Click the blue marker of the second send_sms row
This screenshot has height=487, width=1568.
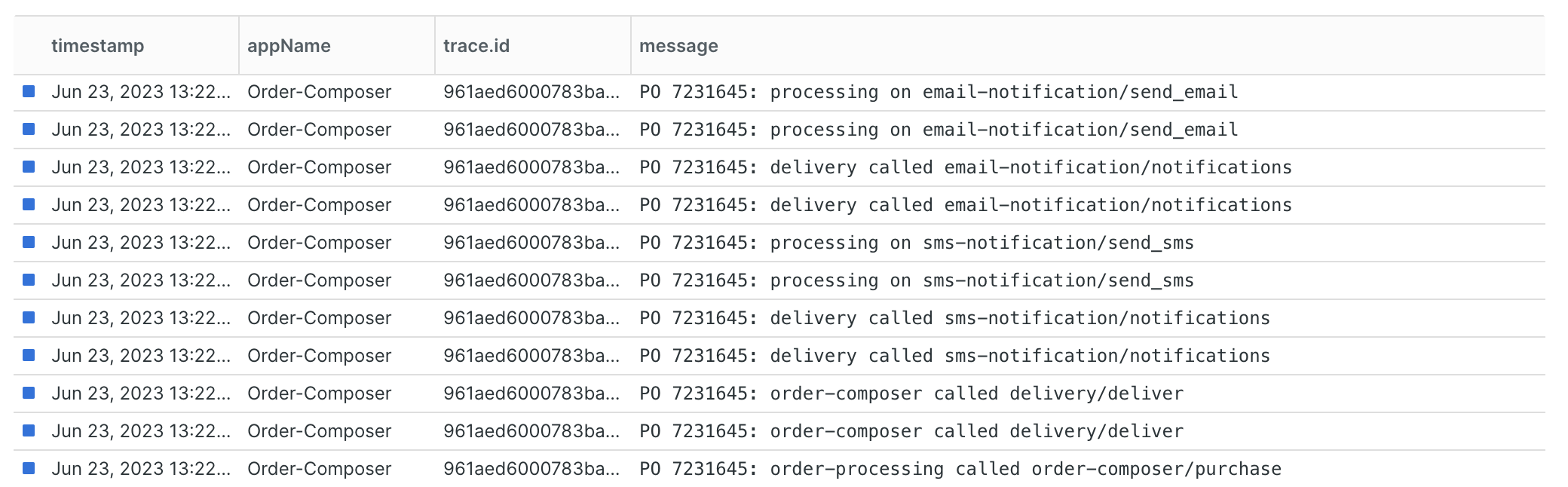[29, 280]
